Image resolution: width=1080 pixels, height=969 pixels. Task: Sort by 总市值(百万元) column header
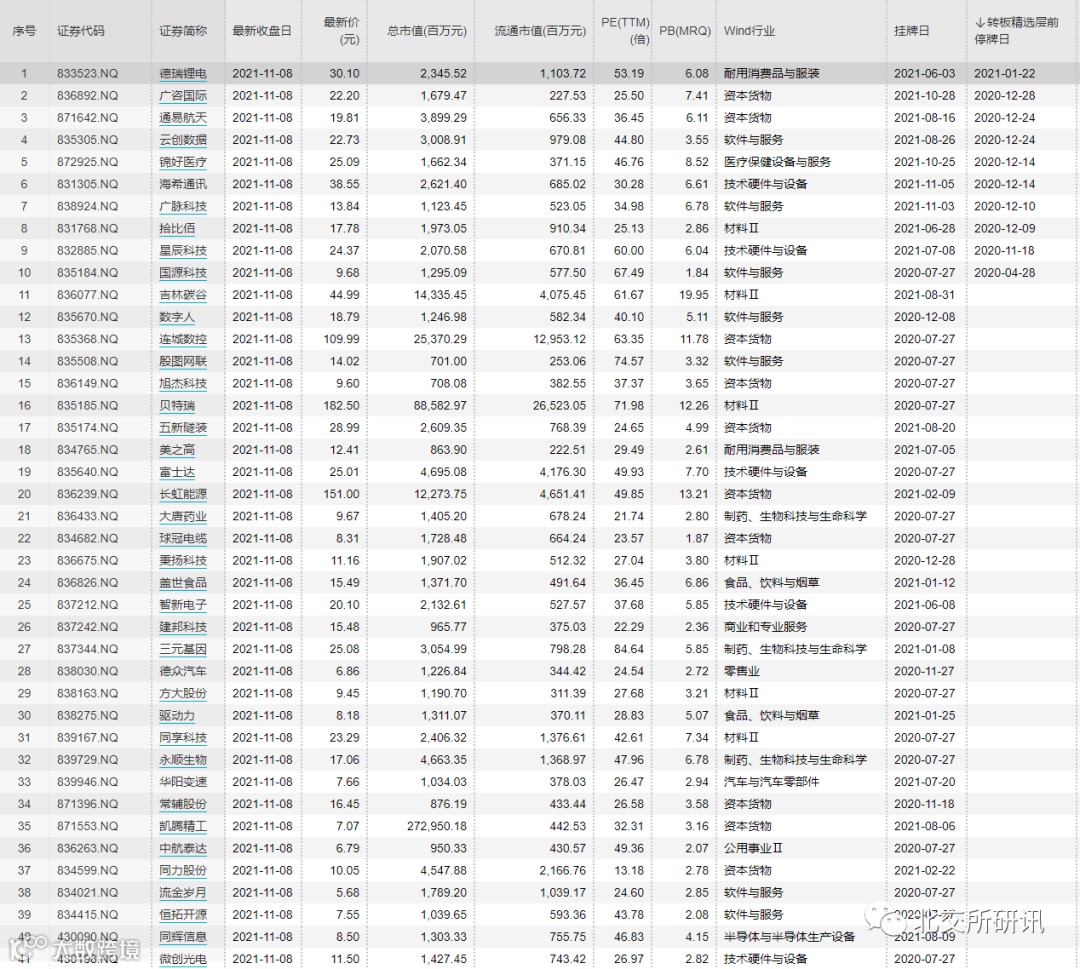click(426, 31)
